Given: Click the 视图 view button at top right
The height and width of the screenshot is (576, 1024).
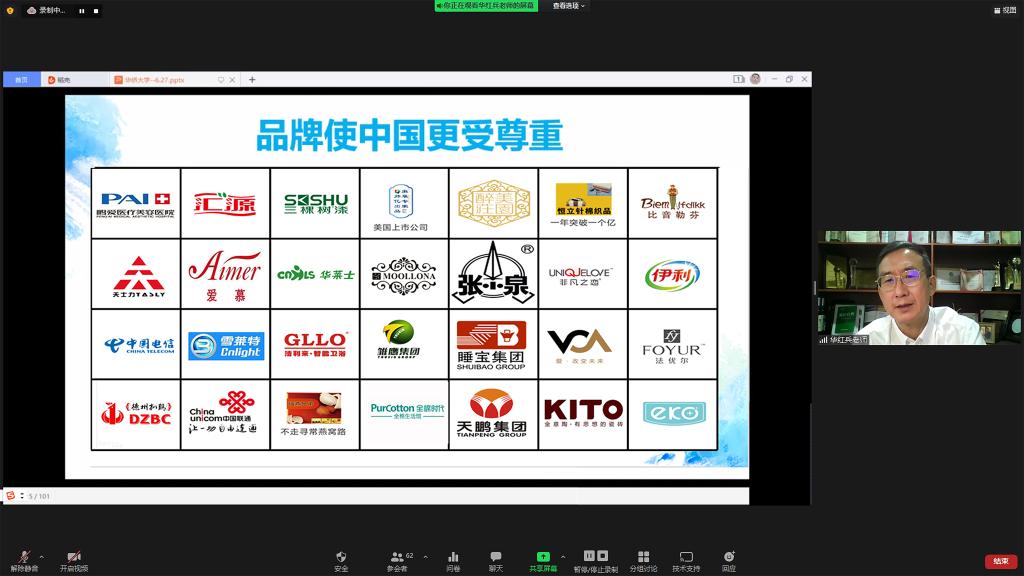Looking at the screenshot, I should coord(1004,10).
